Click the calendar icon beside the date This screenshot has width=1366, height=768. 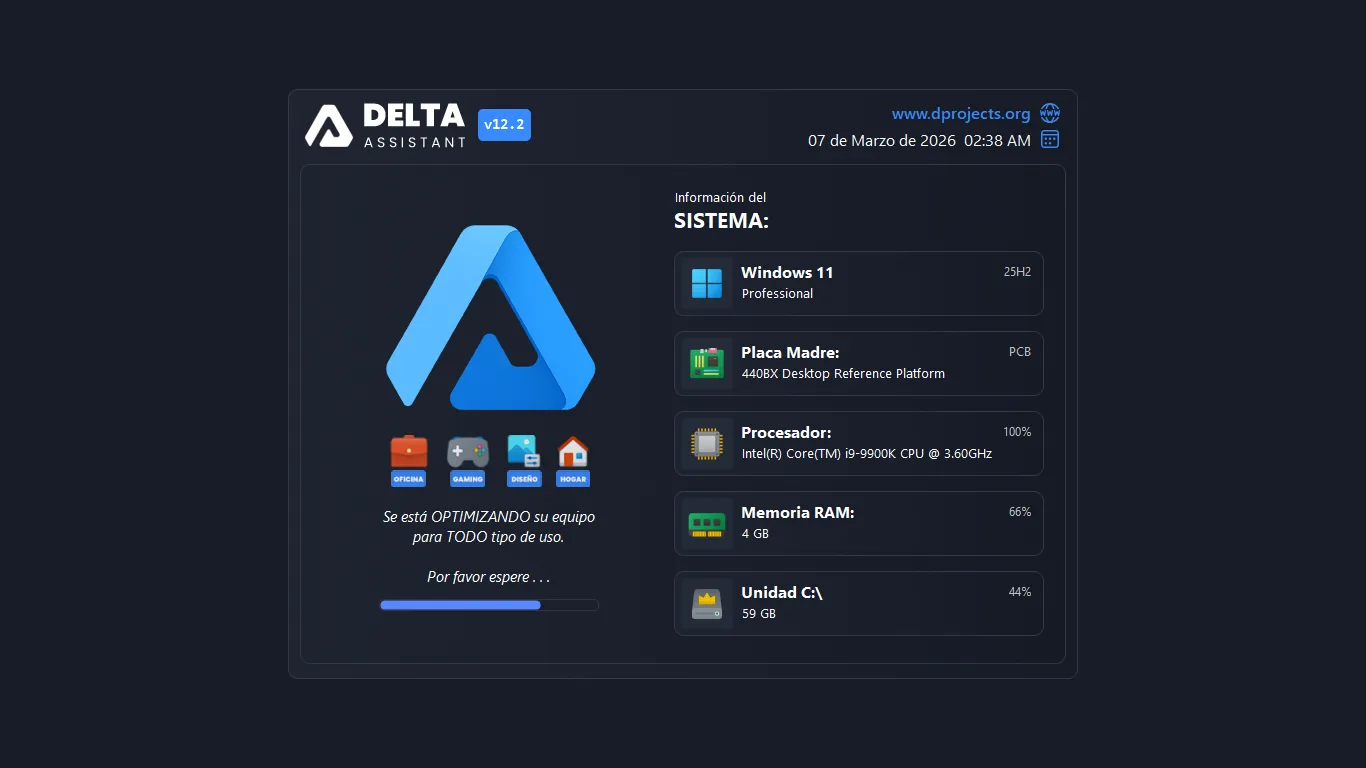[x=1050, y=140]
